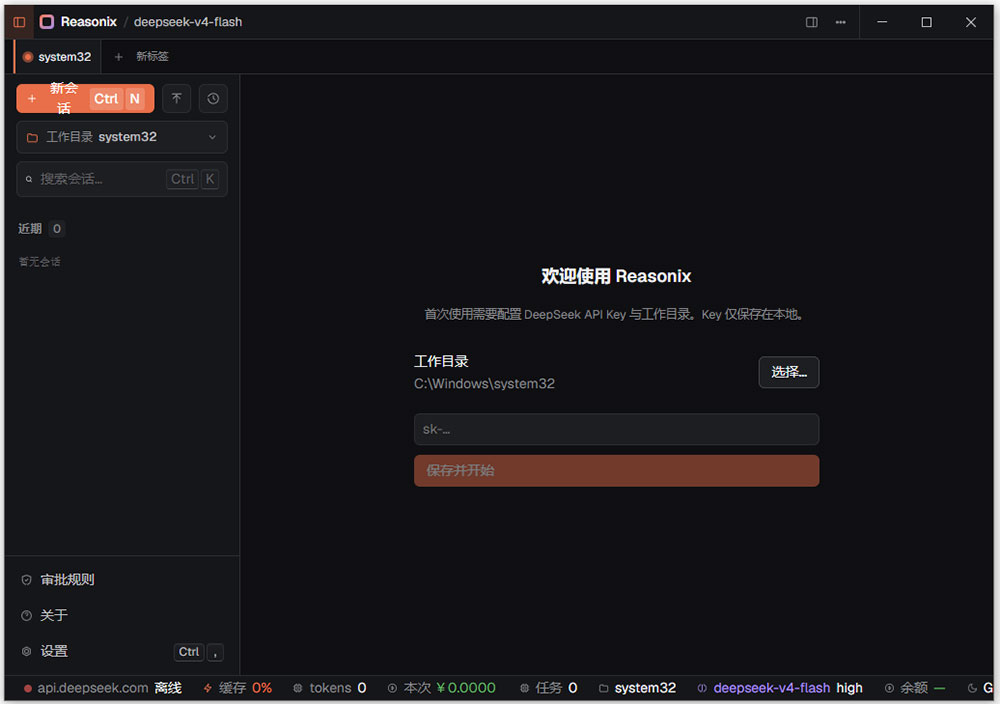Click the red offline status dot
The height and width of the screenshot is (704, 1000).
click(27, 689)
